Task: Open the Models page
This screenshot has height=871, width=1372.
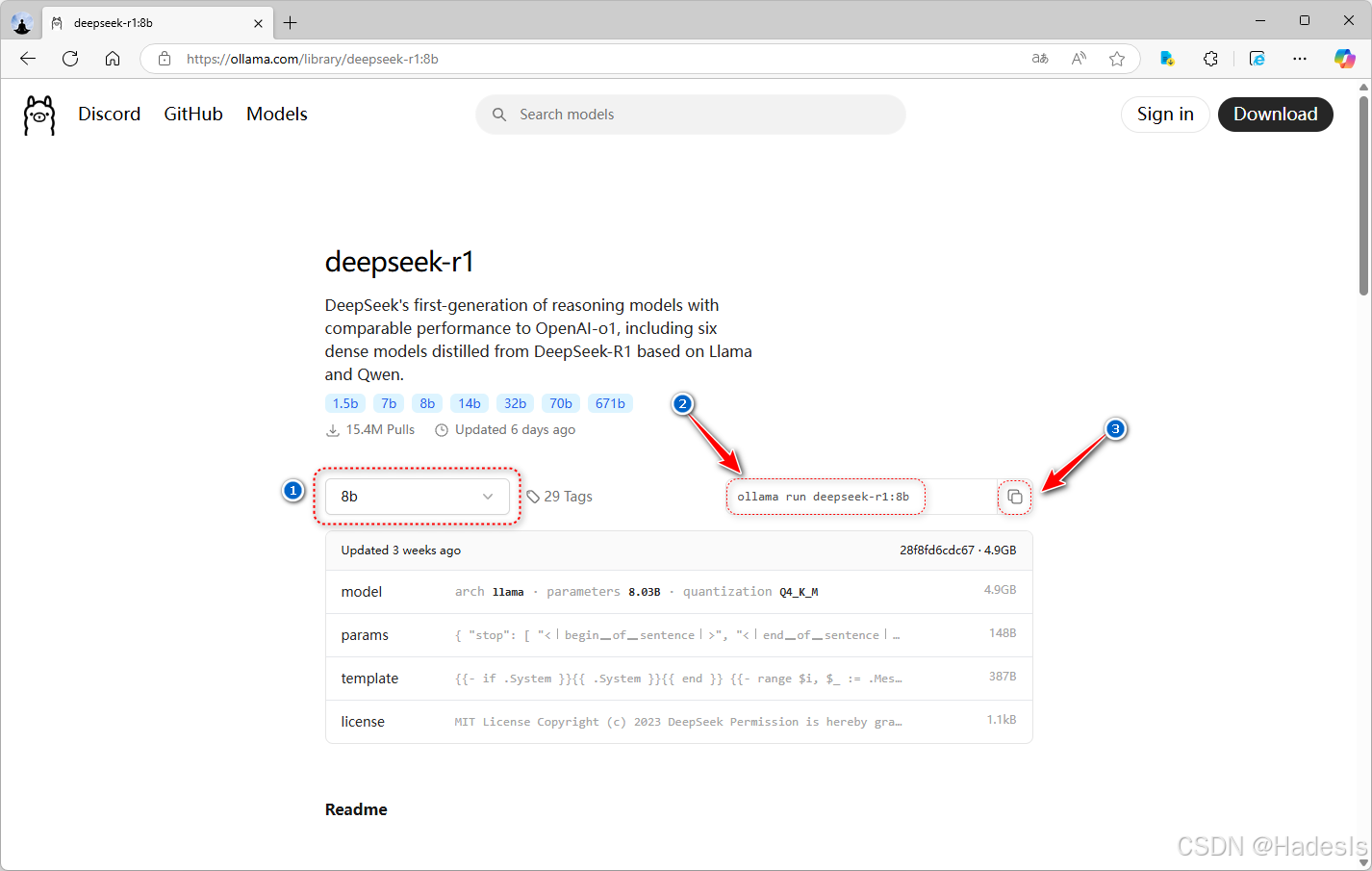Action: [x=277, y=114]
